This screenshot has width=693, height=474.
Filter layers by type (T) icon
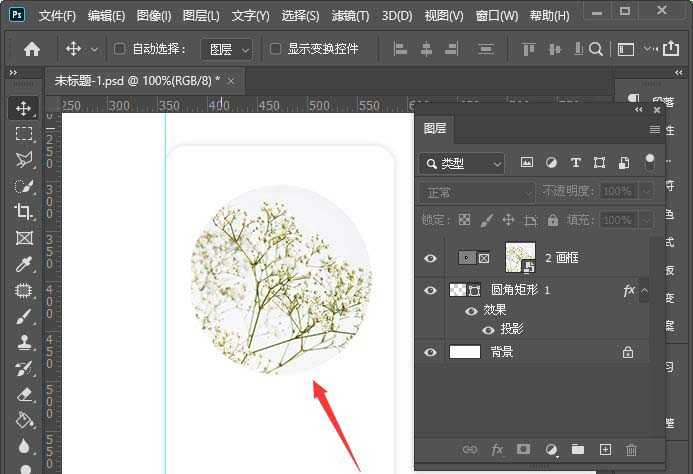(x=575, y=163)
